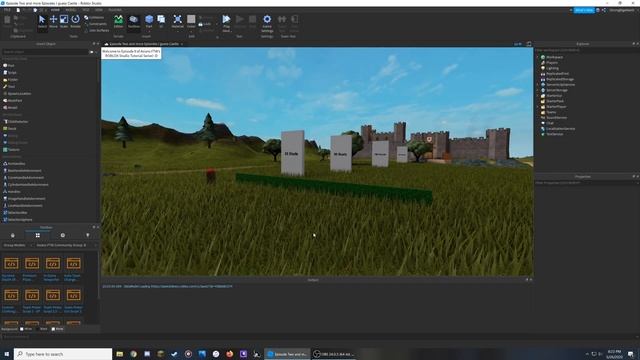Open the Terrain Editor
The width and height of the screenshot is (640, 360).
coord(118,22)
